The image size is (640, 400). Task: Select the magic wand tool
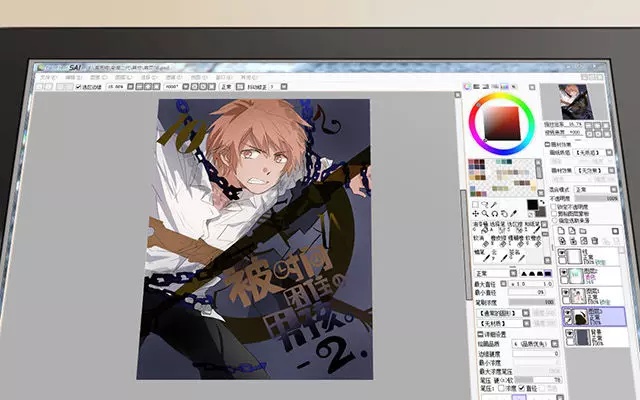pos(494,203)
